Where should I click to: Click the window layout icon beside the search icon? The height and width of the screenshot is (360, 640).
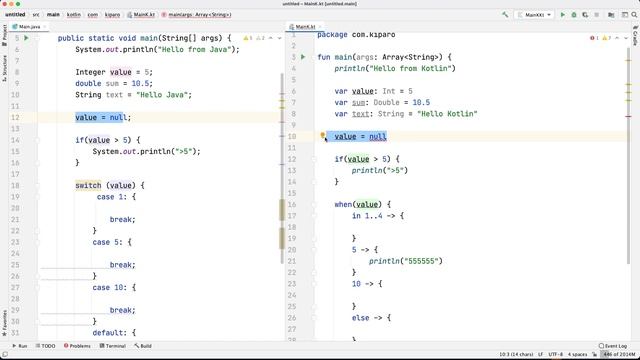[624, 15]
